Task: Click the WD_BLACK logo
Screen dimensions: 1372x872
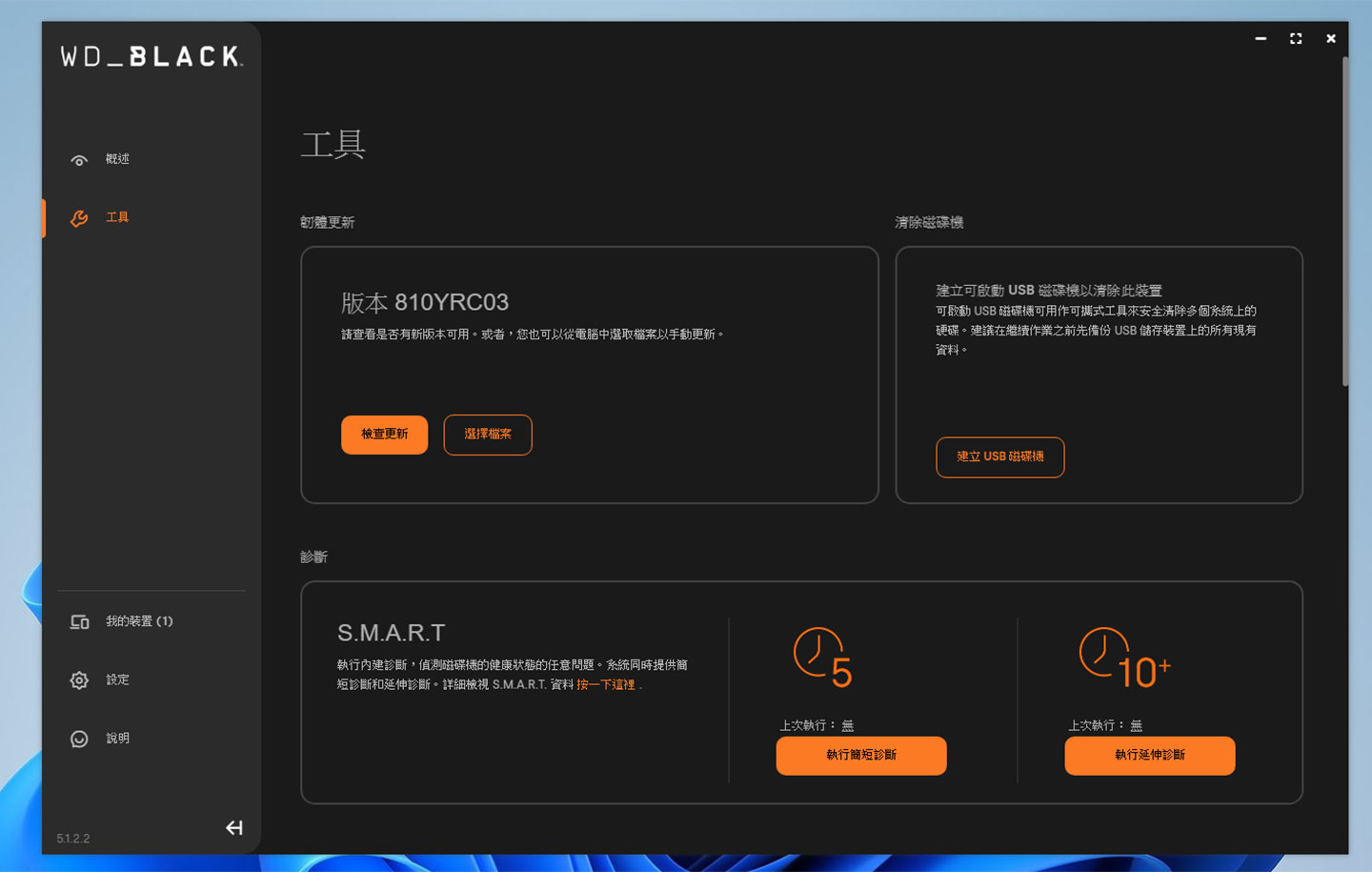Action: 150,55
